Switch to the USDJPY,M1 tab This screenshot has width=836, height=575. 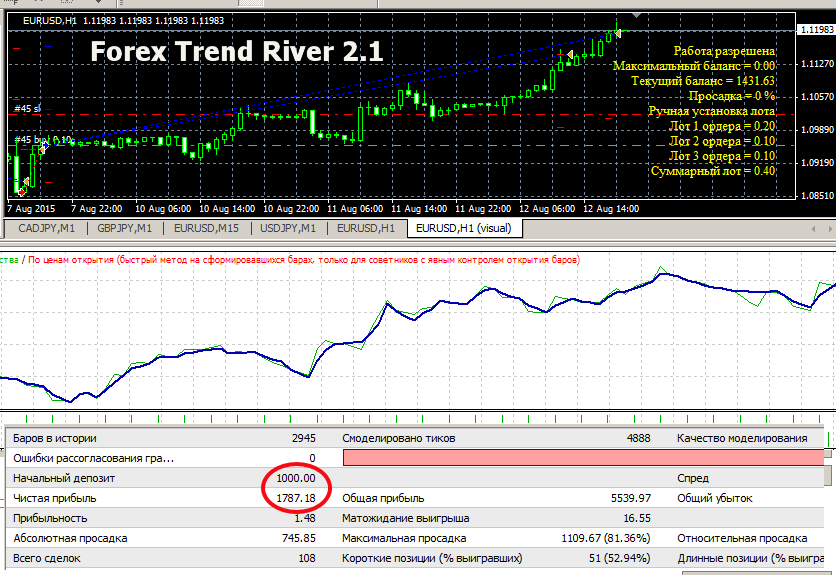coord(288,228)
